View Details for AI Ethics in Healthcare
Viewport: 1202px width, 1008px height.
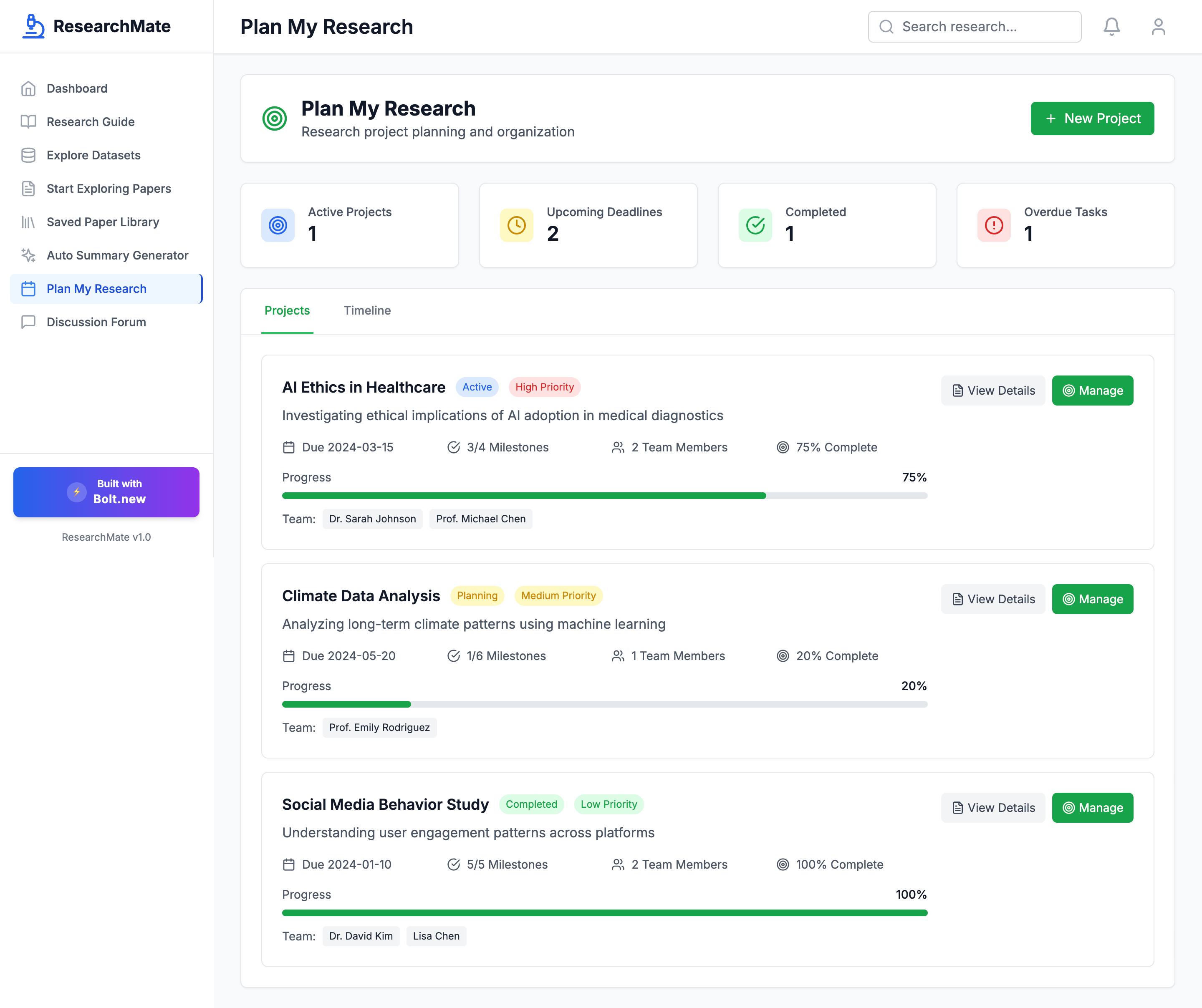point(992,391)
